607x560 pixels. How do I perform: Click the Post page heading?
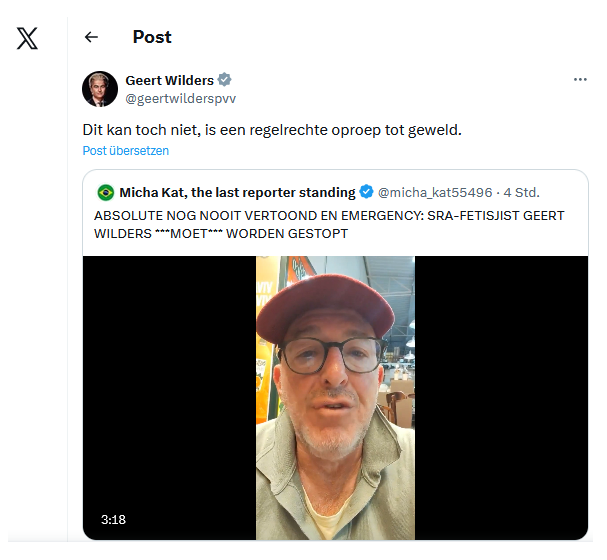[x=152, y=37]
